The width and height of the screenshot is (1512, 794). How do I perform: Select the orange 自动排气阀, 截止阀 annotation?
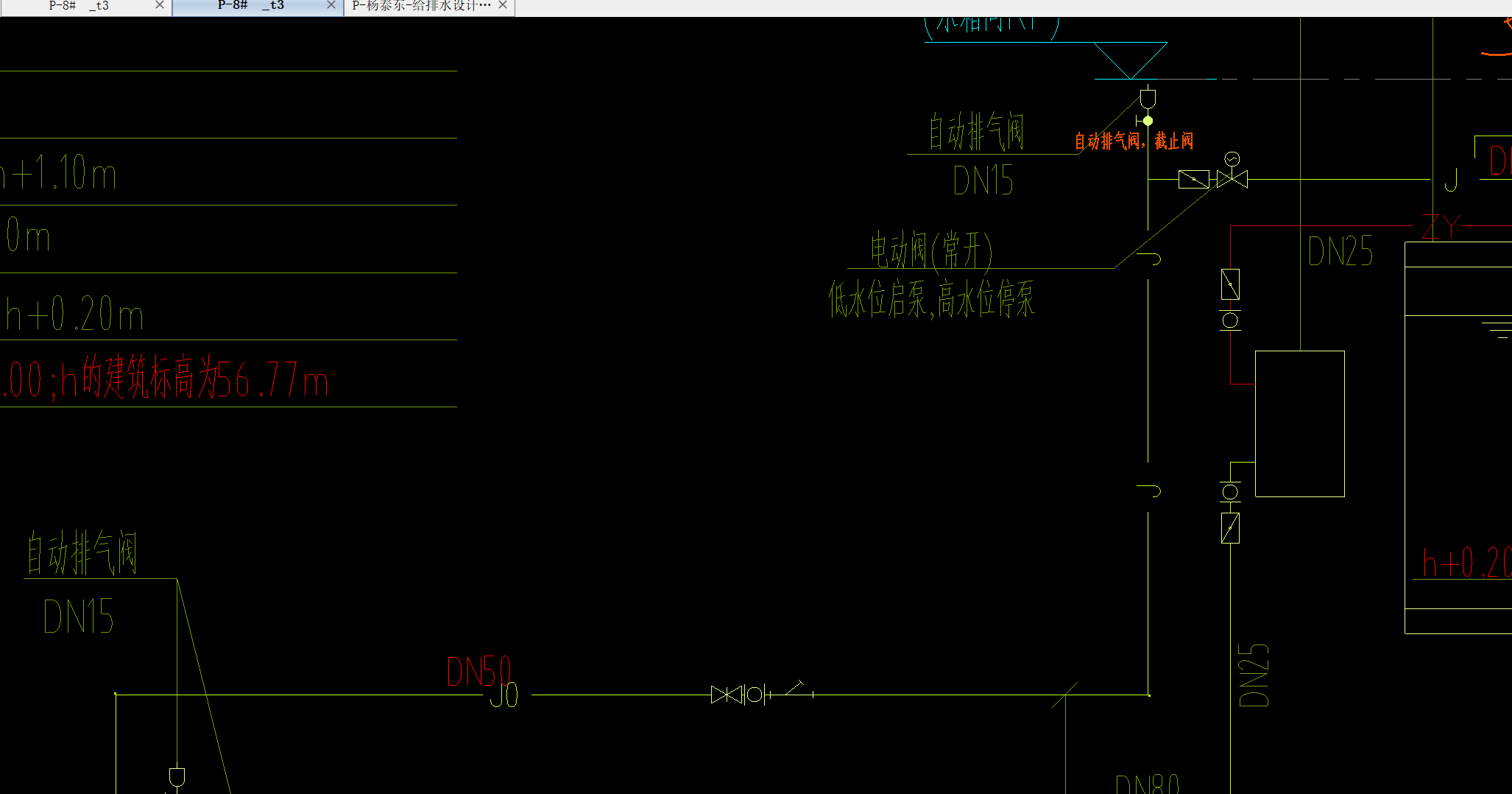[x=1134, y=141]
